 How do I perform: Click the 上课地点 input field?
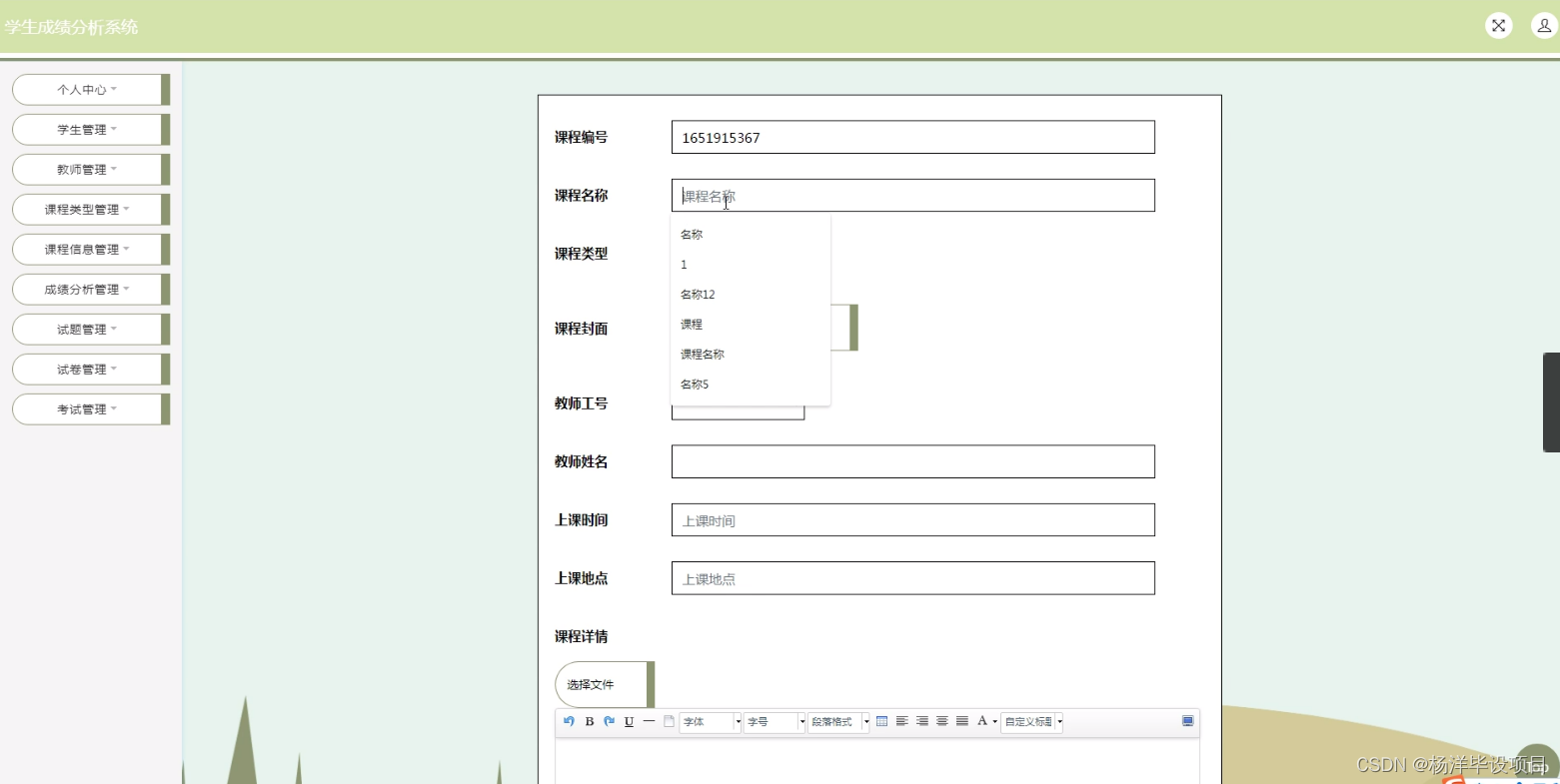pos(913,578)
